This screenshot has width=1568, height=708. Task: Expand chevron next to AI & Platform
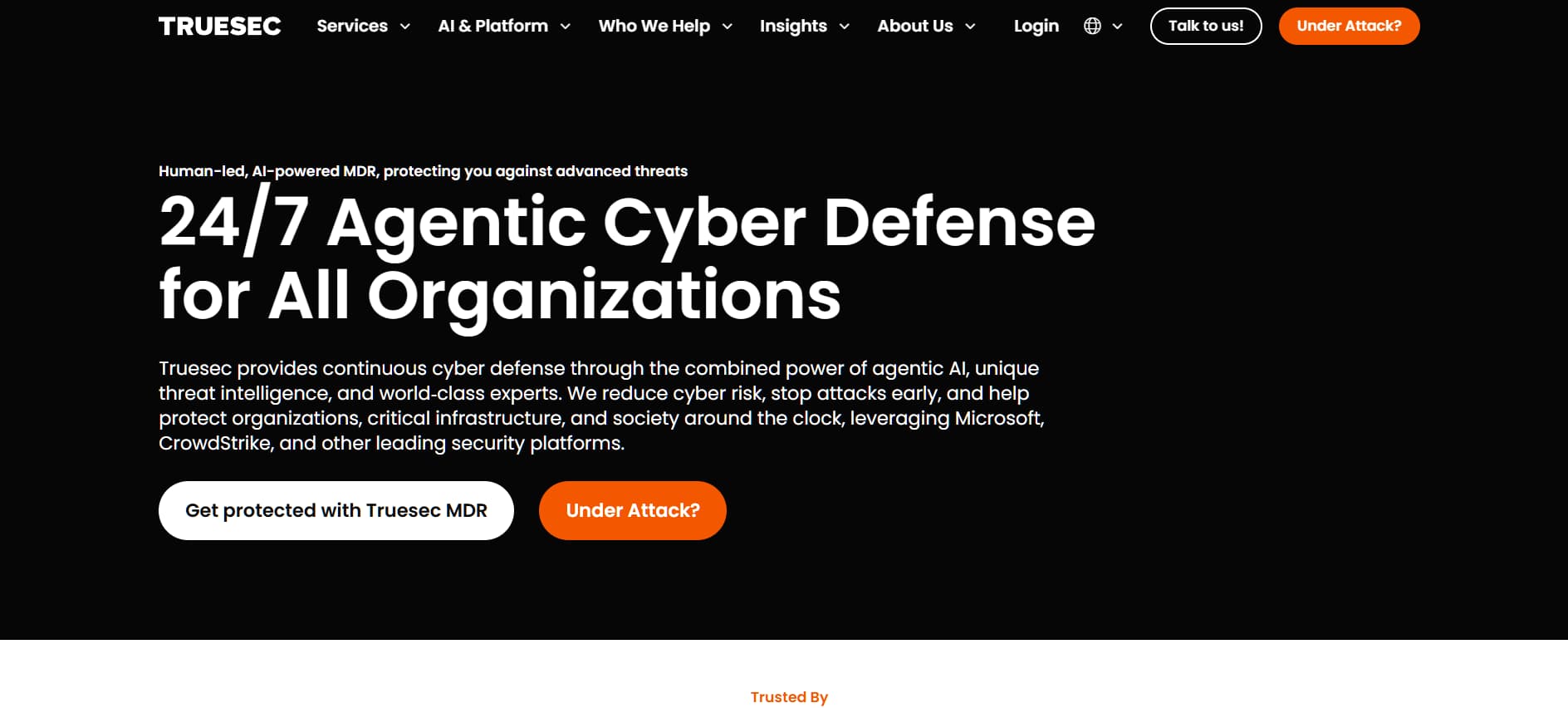coord(566,27)
